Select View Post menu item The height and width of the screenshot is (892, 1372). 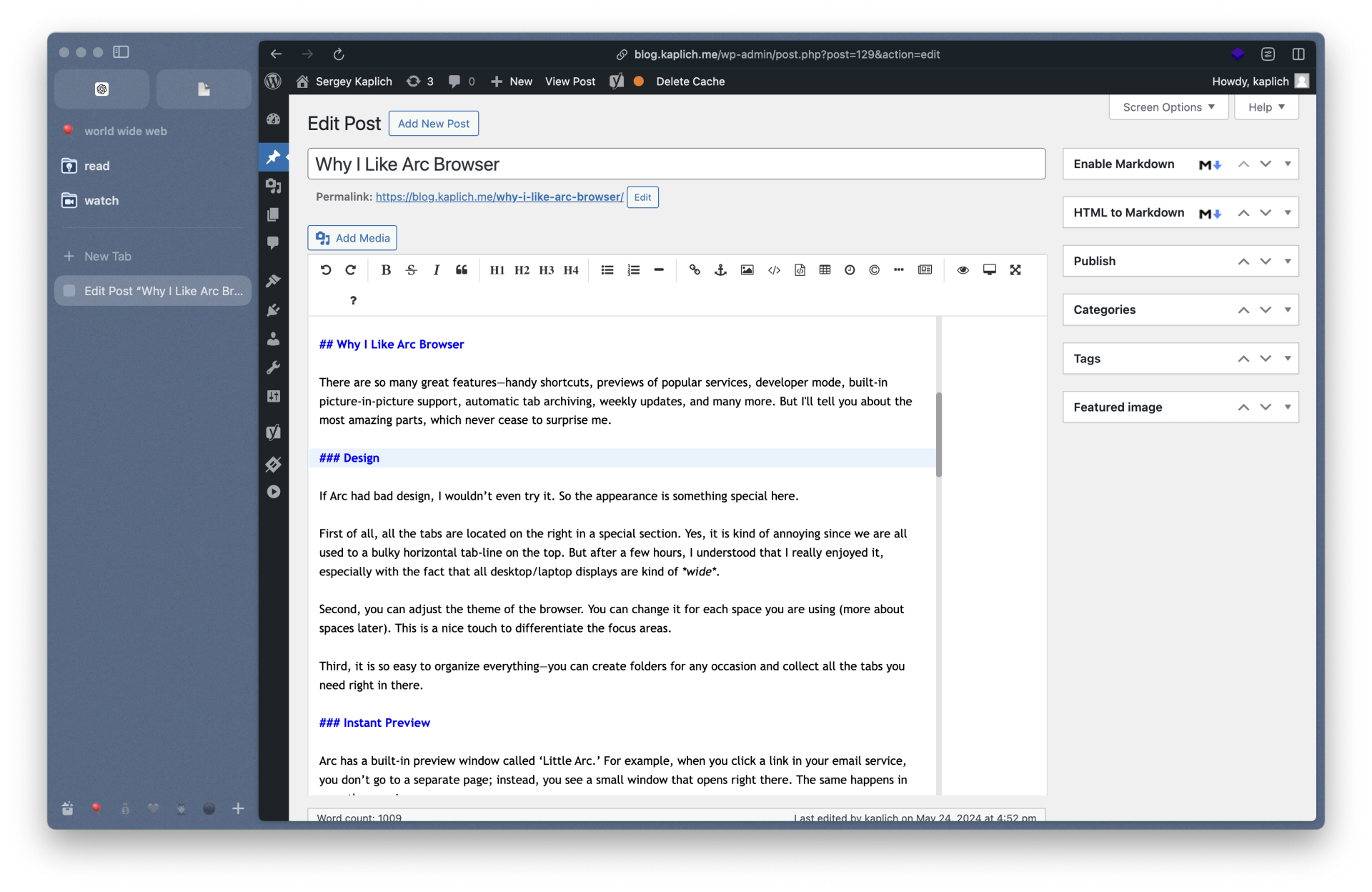(569, 81)
